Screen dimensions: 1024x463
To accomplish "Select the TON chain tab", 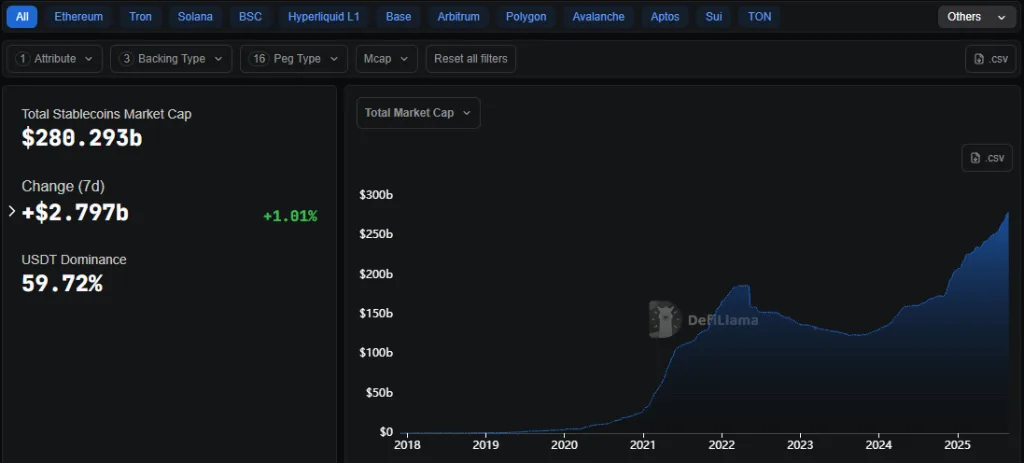I will tap(759, 17).
